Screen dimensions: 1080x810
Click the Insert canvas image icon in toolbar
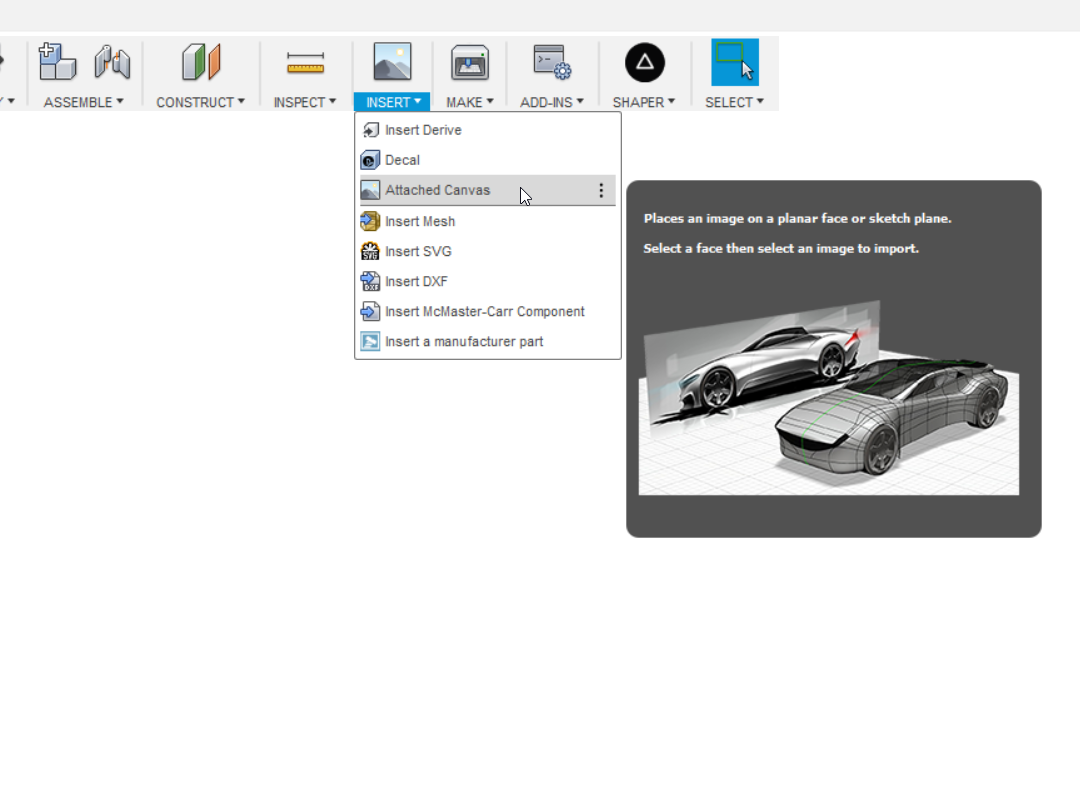392,60
